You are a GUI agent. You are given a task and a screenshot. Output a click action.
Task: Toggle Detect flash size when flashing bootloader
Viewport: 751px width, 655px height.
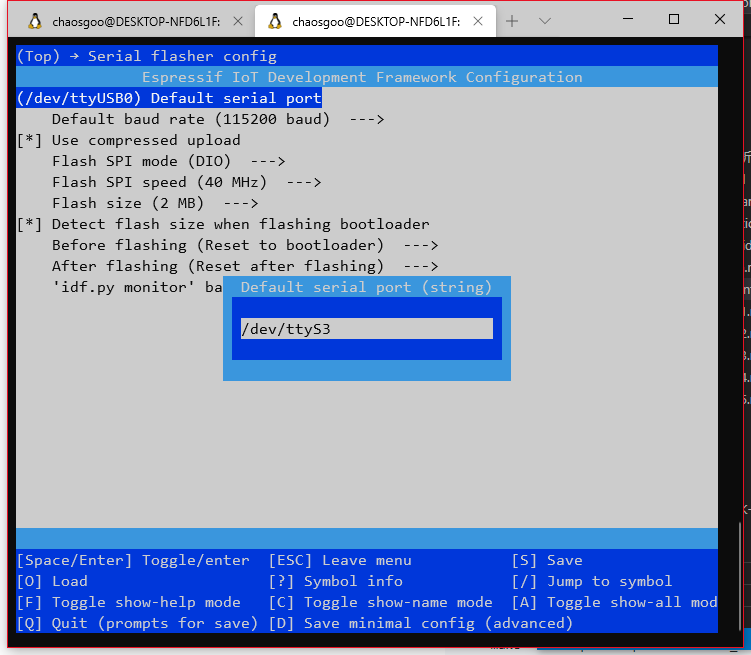point(240,224)
